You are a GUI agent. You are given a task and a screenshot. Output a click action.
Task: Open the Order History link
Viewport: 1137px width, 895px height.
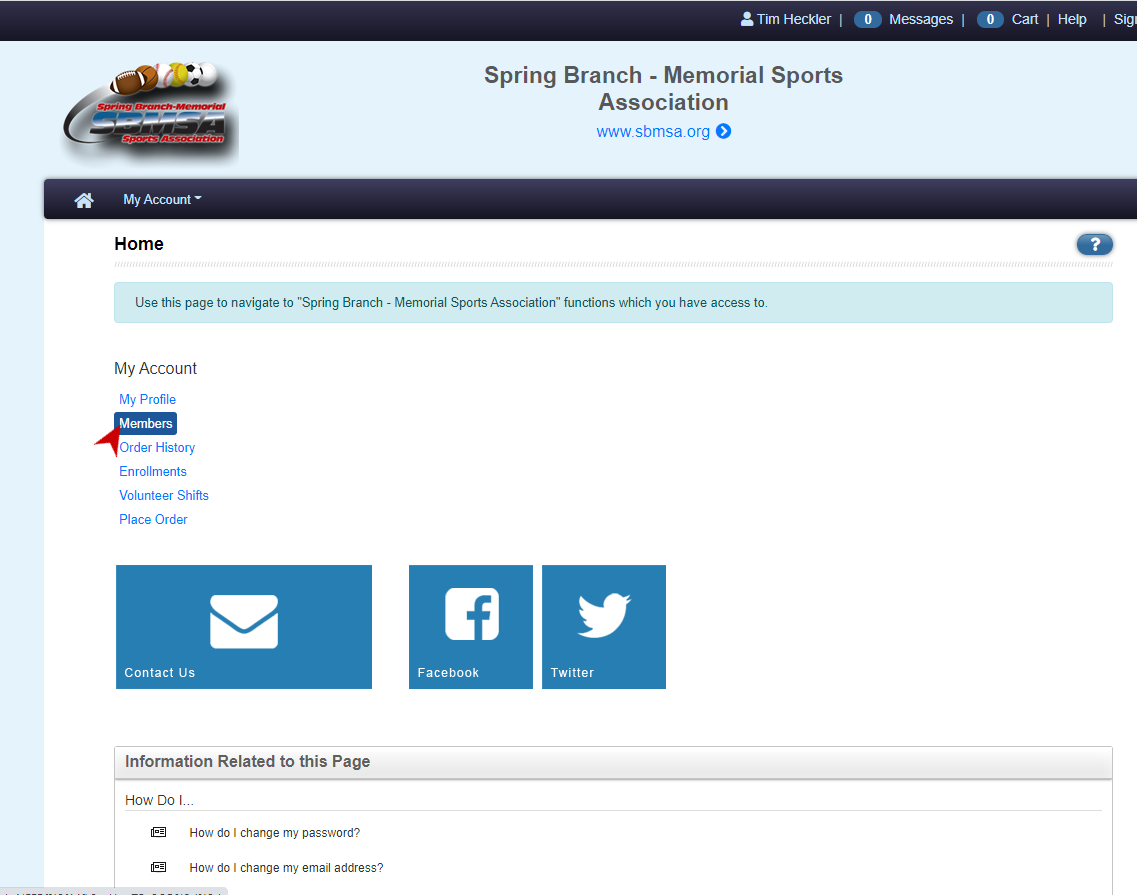click(157, 447)
